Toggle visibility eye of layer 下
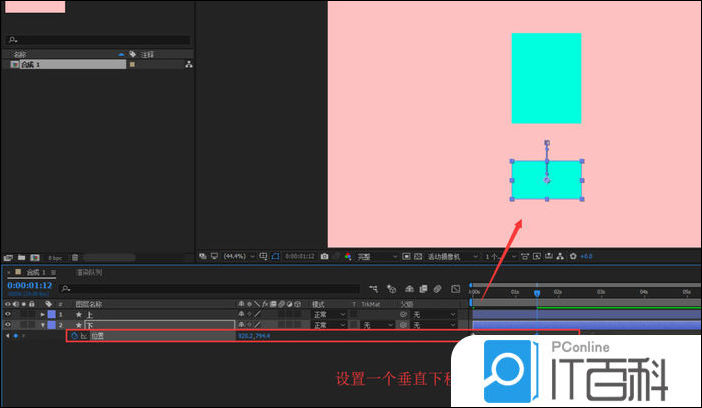Image resolution: width=702 pixels, height=408 pixels. click(8, 325)
